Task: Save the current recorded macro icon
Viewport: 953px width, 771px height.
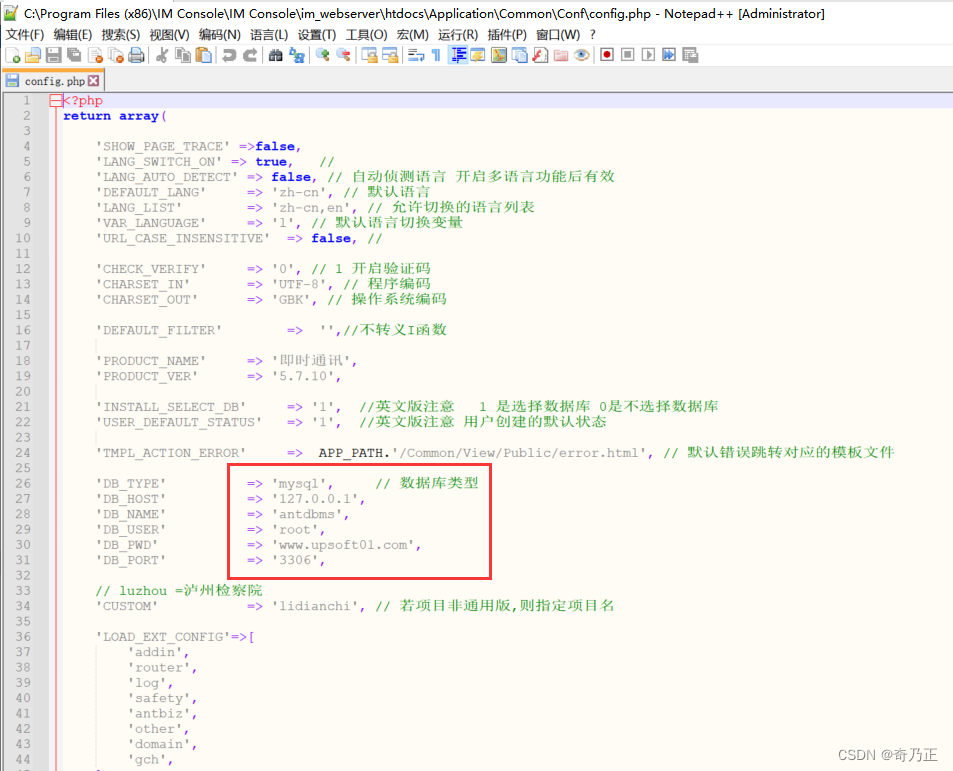Action: click(x=690, y=55)
